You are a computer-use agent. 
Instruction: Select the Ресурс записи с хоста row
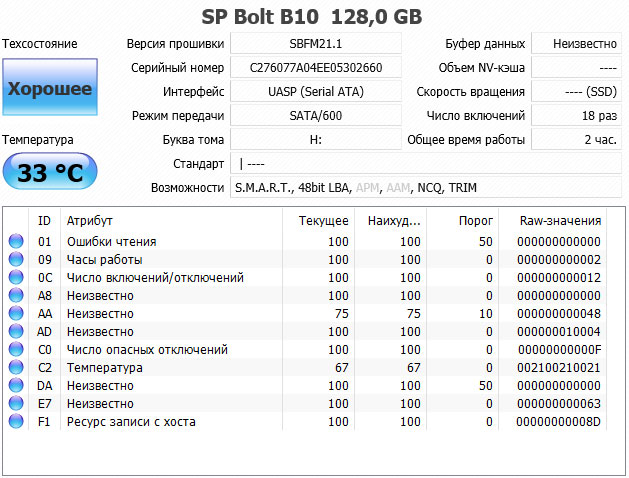coord(305,422)
